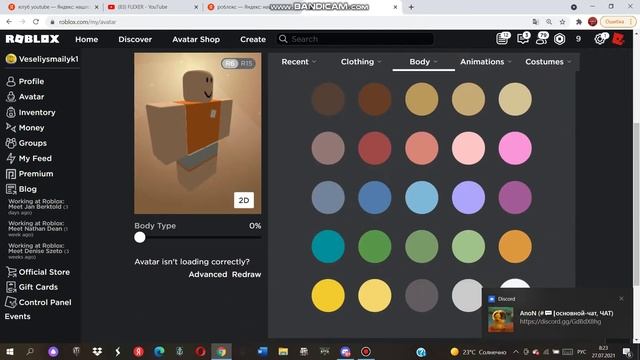Toggle the R6/R15 avatar switch

coord(238,63)
